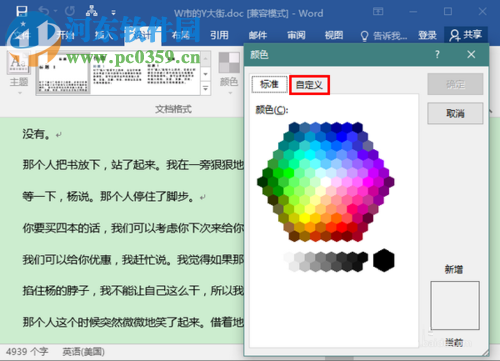This screenshot has width=500, height=361.
Task: Open the 审阅 ribbon tab
Action: tap(296, 35)
